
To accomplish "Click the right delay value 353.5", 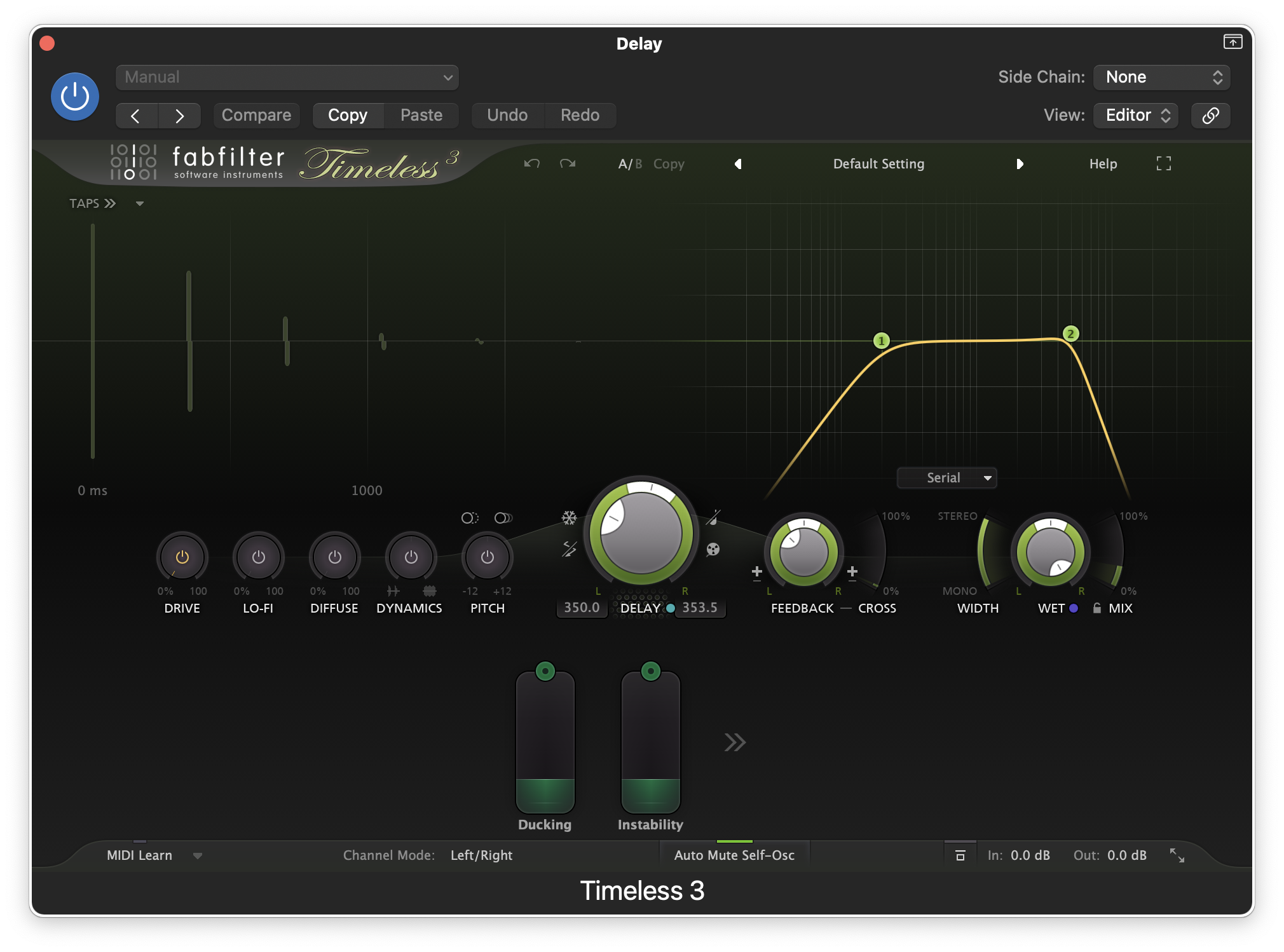I will point(700,608).
